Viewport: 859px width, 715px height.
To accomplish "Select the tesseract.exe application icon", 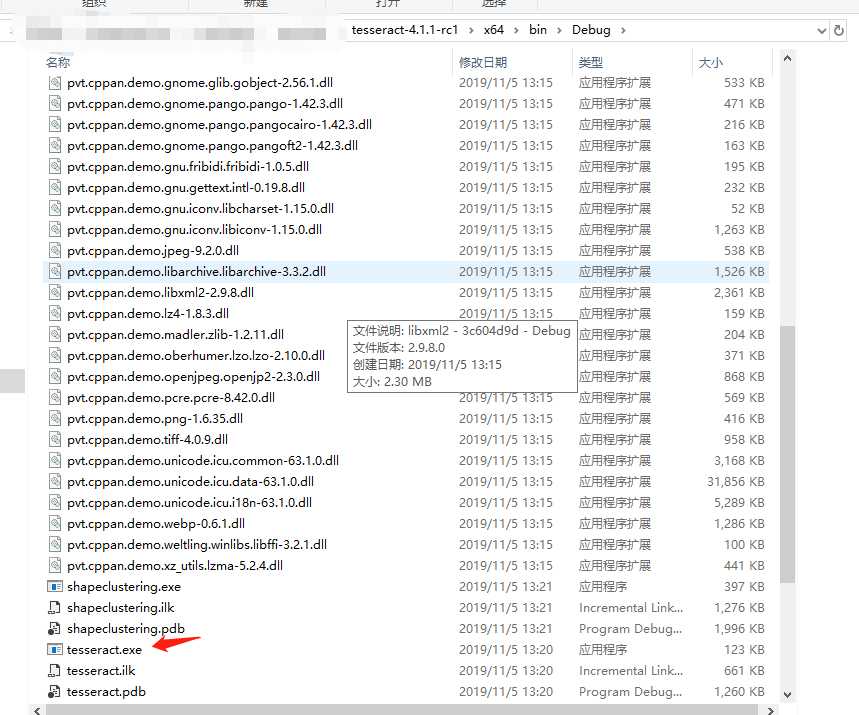I will coord(55,649).
